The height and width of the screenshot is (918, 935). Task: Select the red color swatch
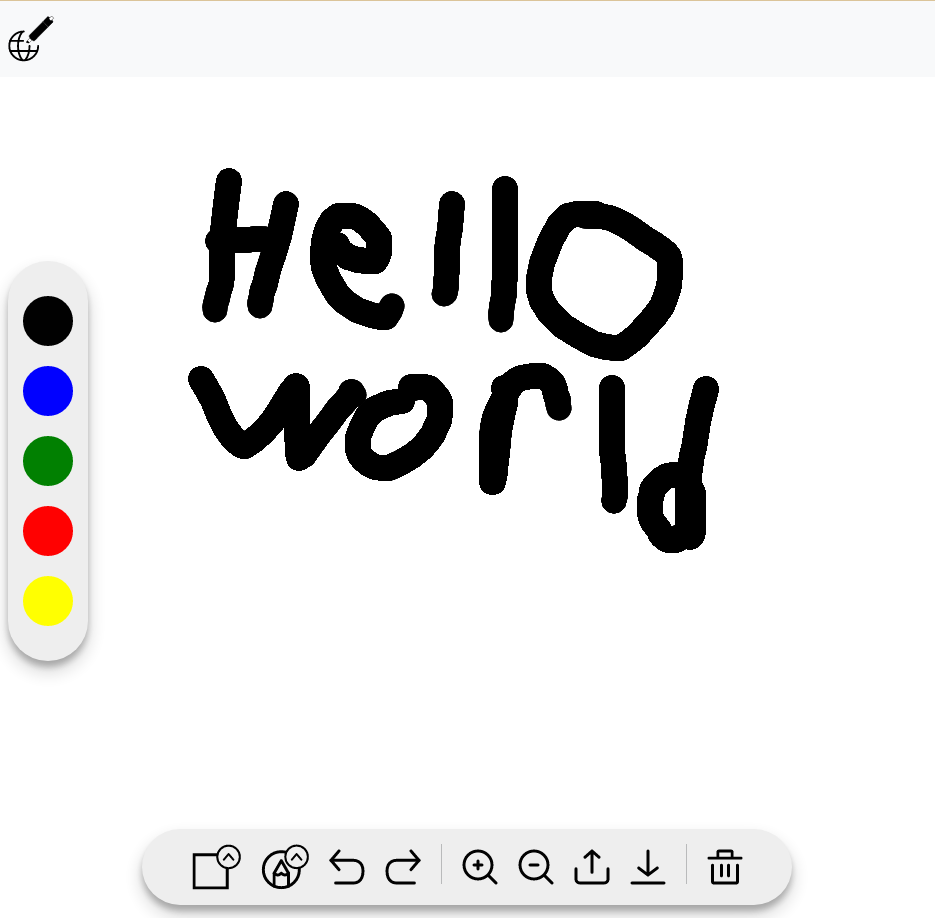pos(47,531)
